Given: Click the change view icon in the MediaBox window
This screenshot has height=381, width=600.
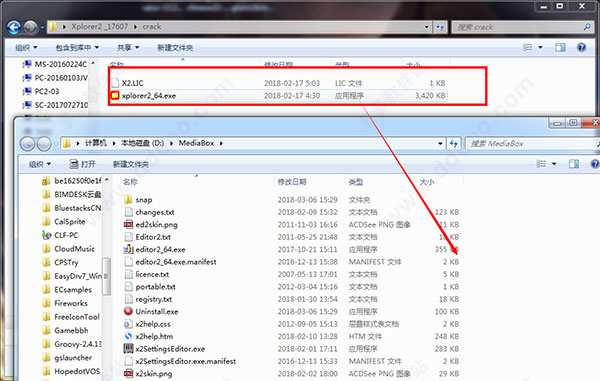Looking at the screenshot, I should click(541, 164).
